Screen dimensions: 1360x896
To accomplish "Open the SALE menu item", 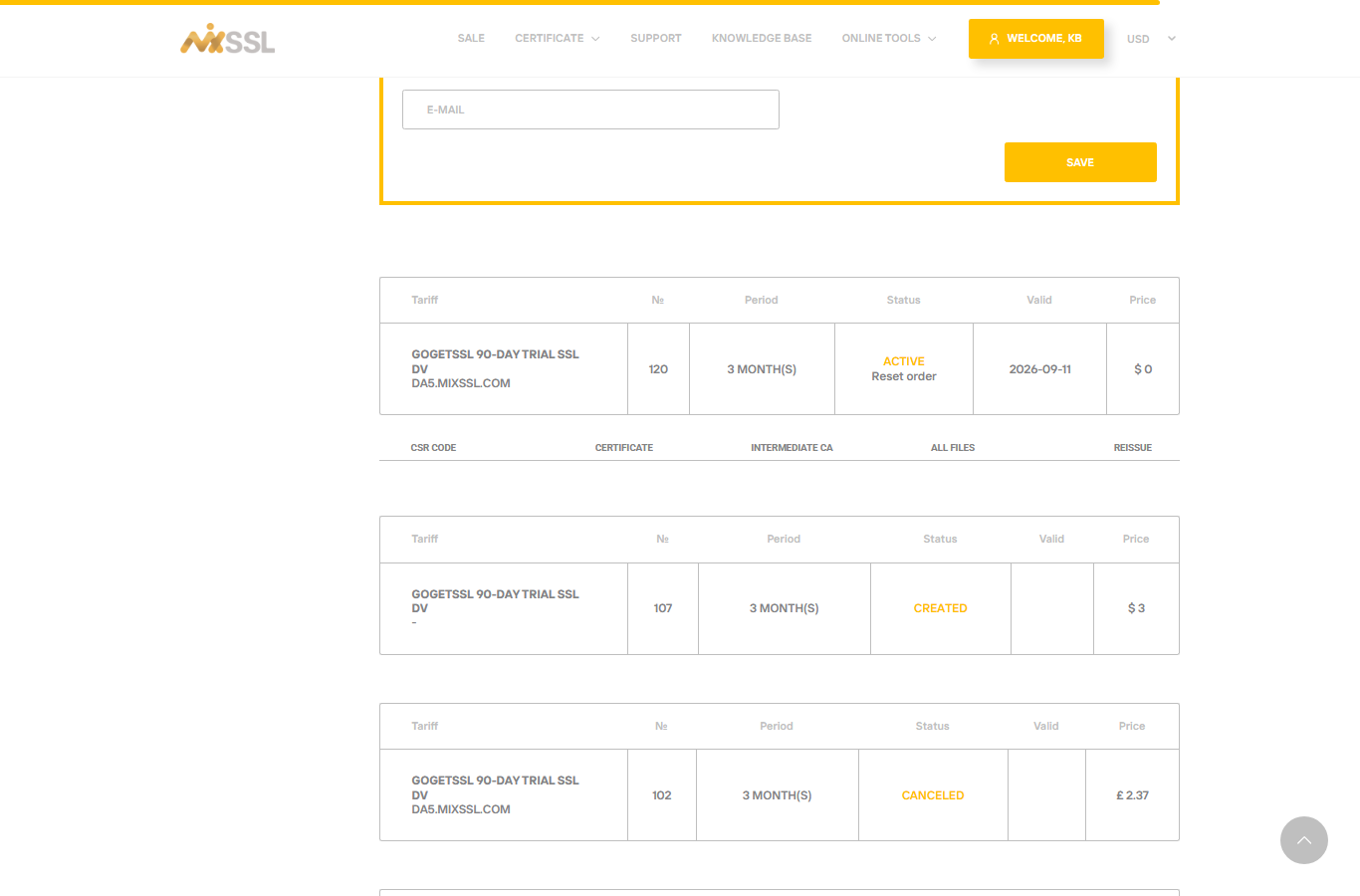I will 471,38.
